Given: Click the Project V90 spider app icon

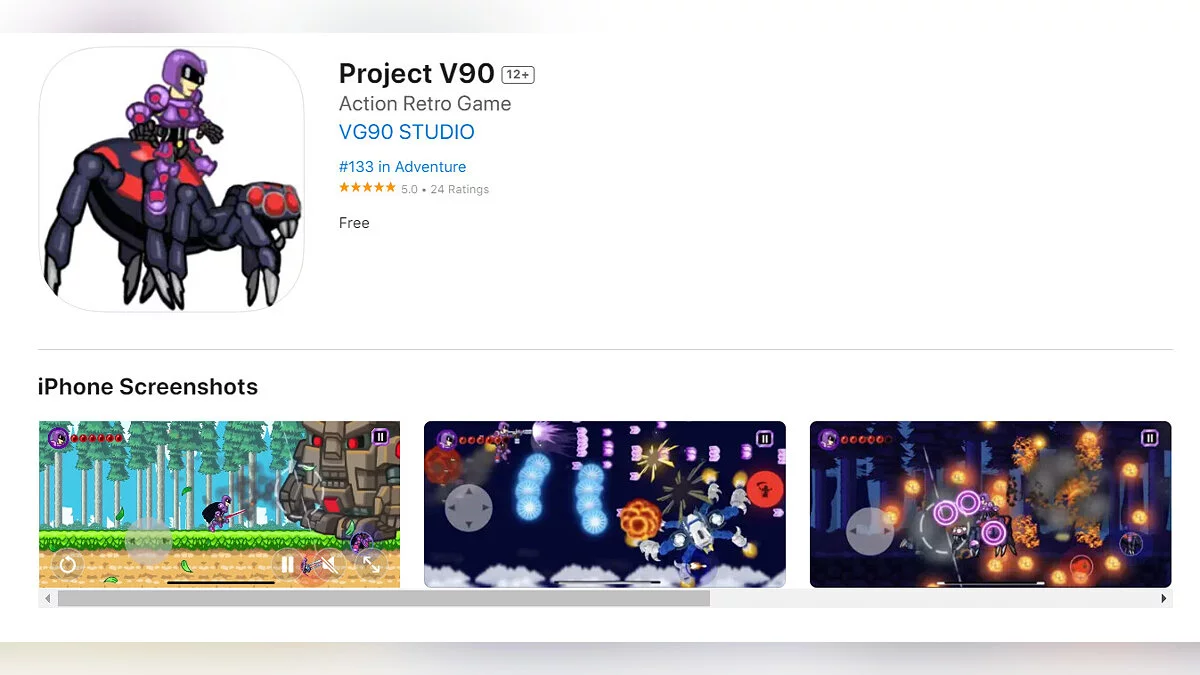Looking at the screenshot, I should pos(171,178).
